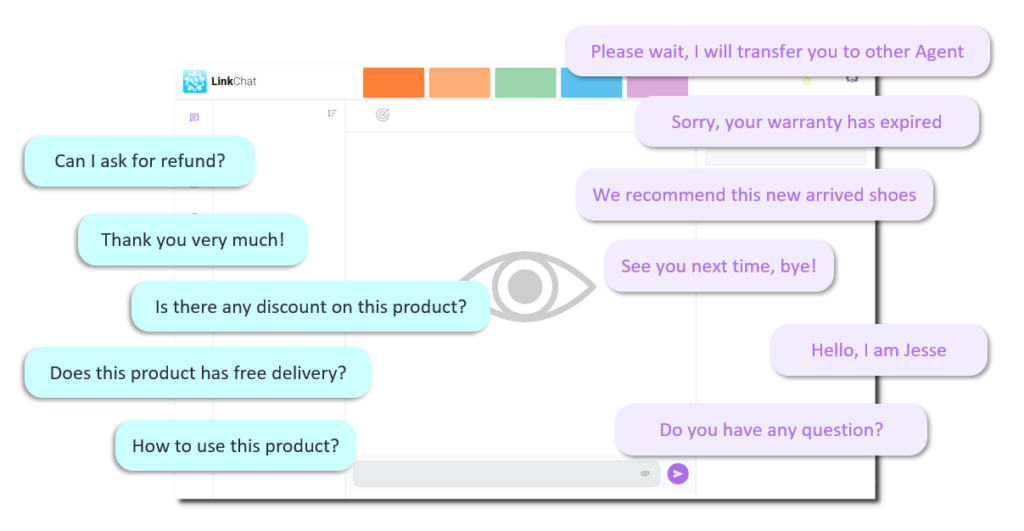This screenshot has height=531, width=1024.
Task: Click the sort list icon
Action: 332,114
